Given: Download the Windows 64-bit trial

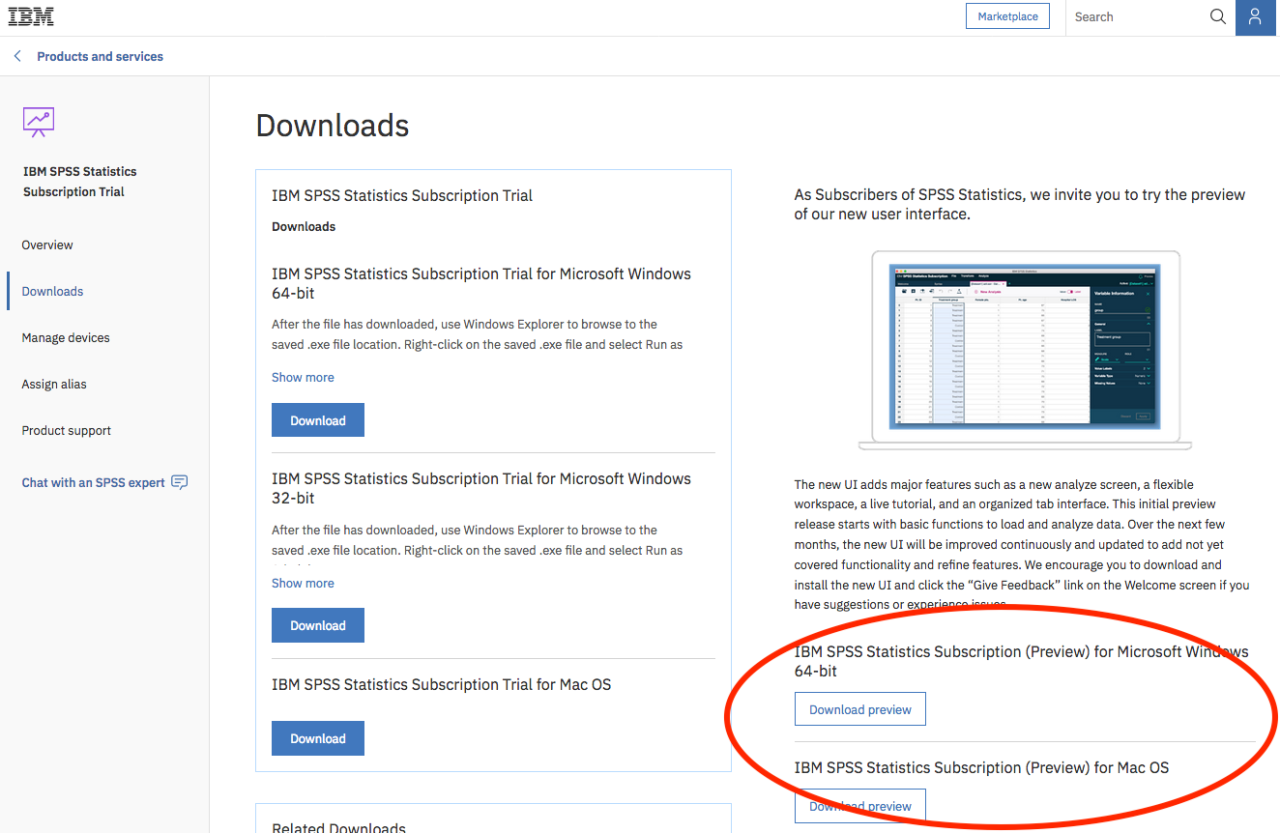Looking at the screenshot, I should (318, 420).
